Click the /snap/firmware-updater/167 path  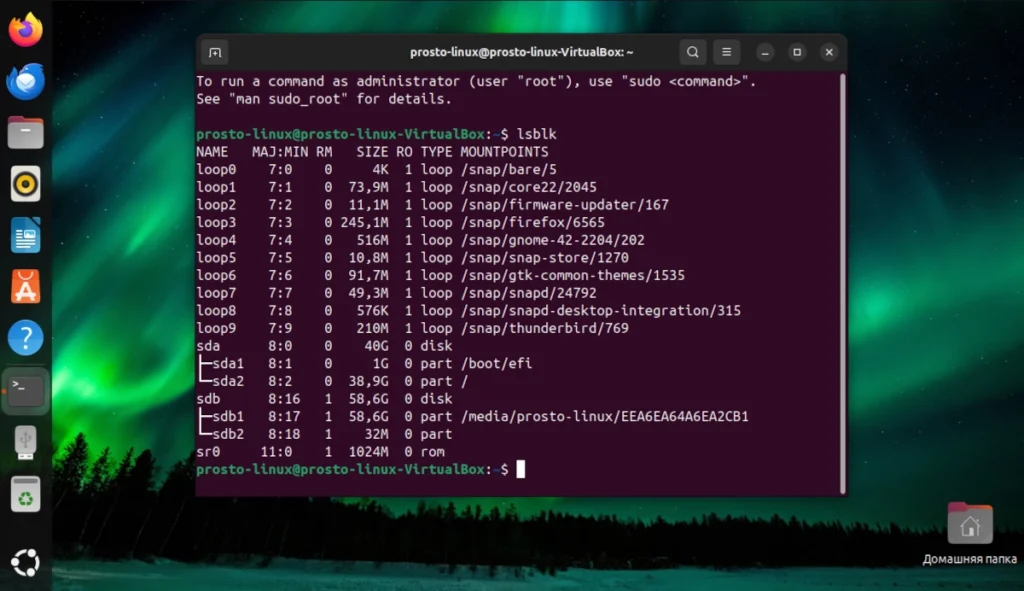pyautogui.click(x=564, y=204)
